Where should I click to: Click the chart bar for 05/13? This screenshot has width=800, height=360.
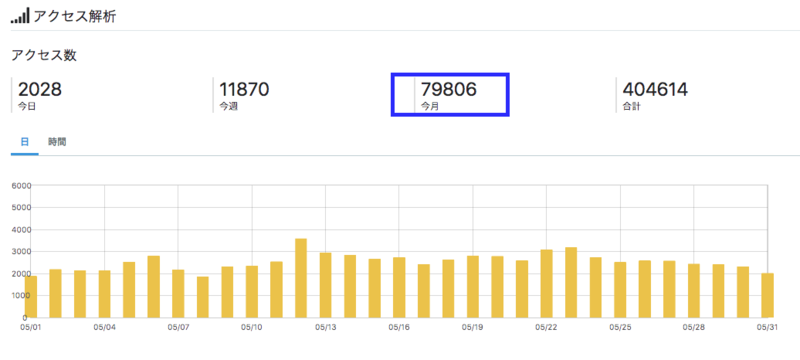(x=326, y=285)
